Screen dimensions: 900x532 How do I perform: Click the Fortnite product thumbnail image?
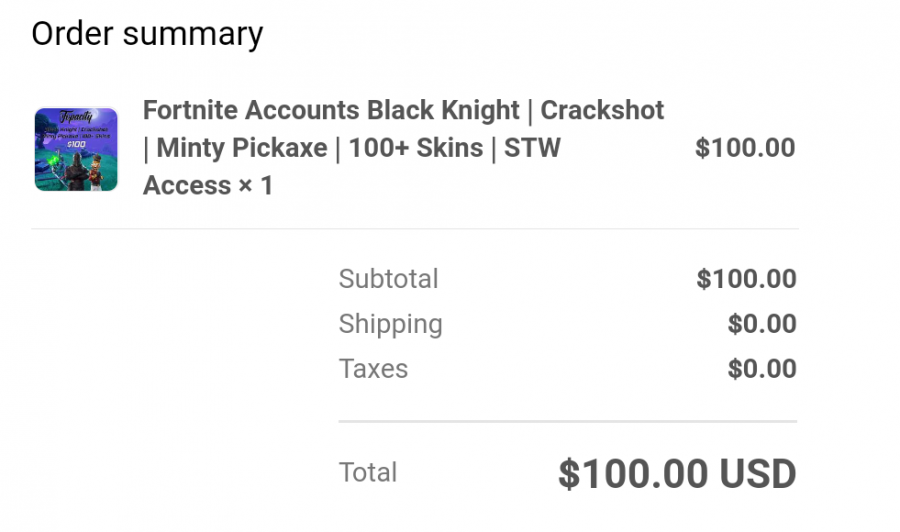pos(76,149)
